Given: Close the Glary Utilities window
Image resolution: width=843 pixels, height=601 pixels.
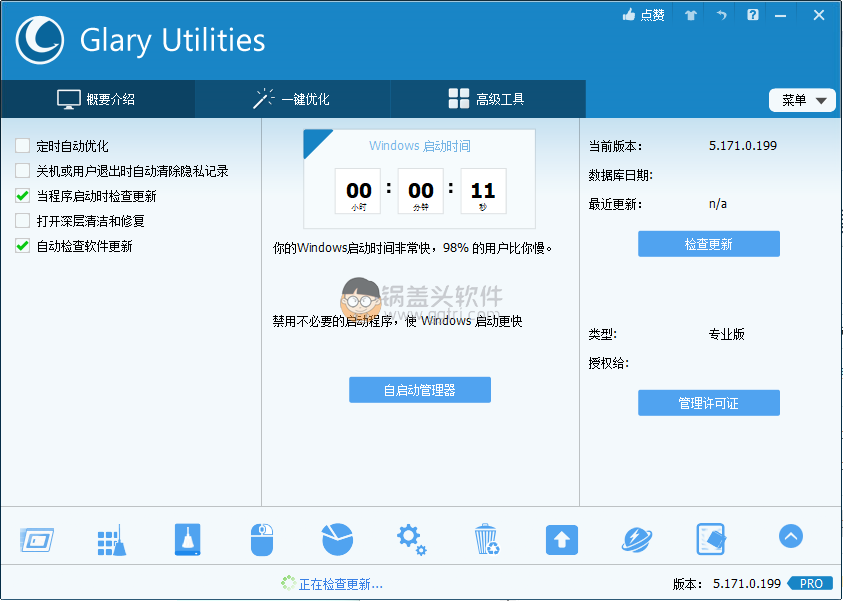Looking at the screenshot, I should (x=819, y=15).
